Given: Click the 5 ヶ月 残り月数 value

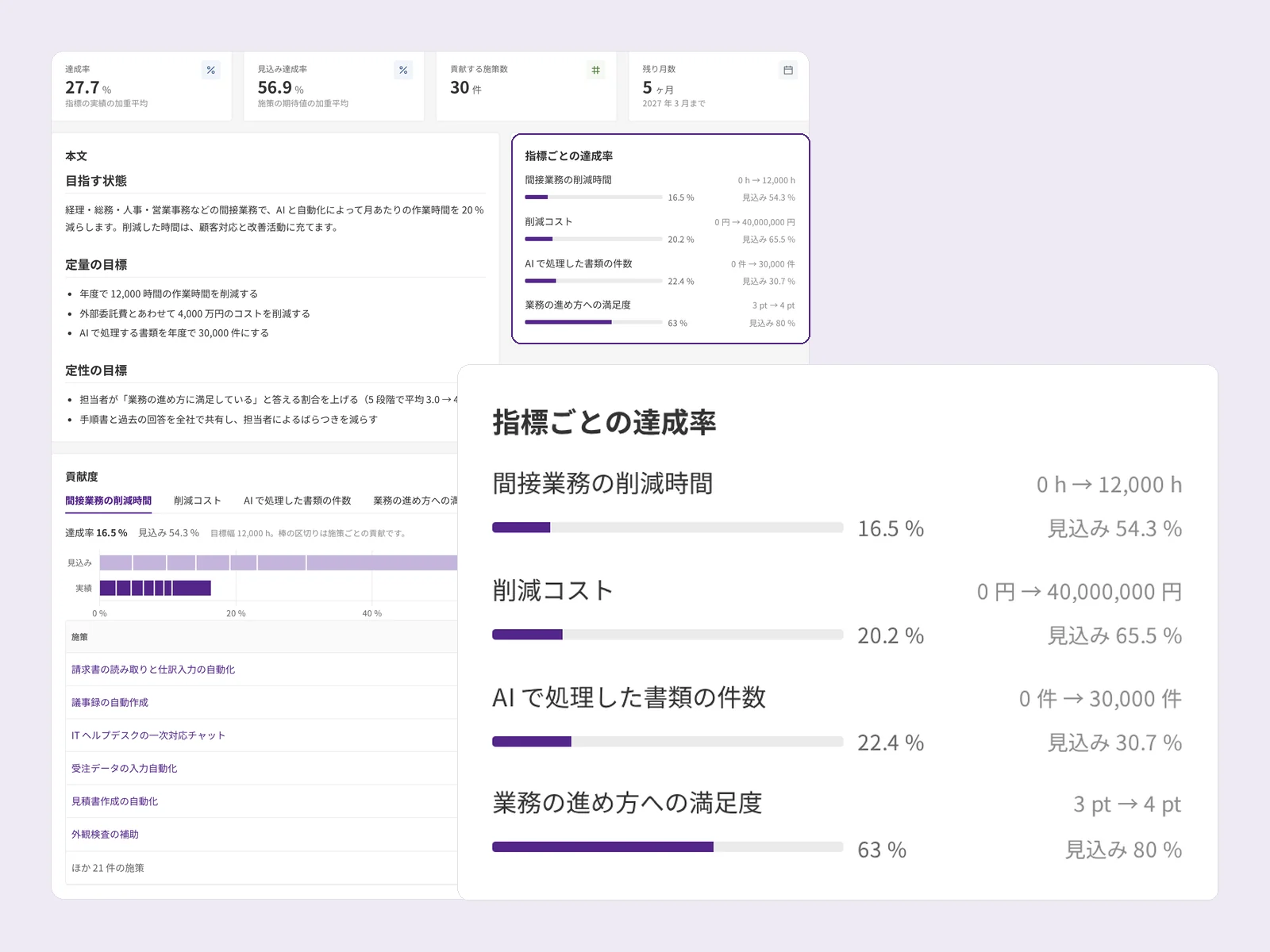Looking at the screenshot, I should (658, 88).
